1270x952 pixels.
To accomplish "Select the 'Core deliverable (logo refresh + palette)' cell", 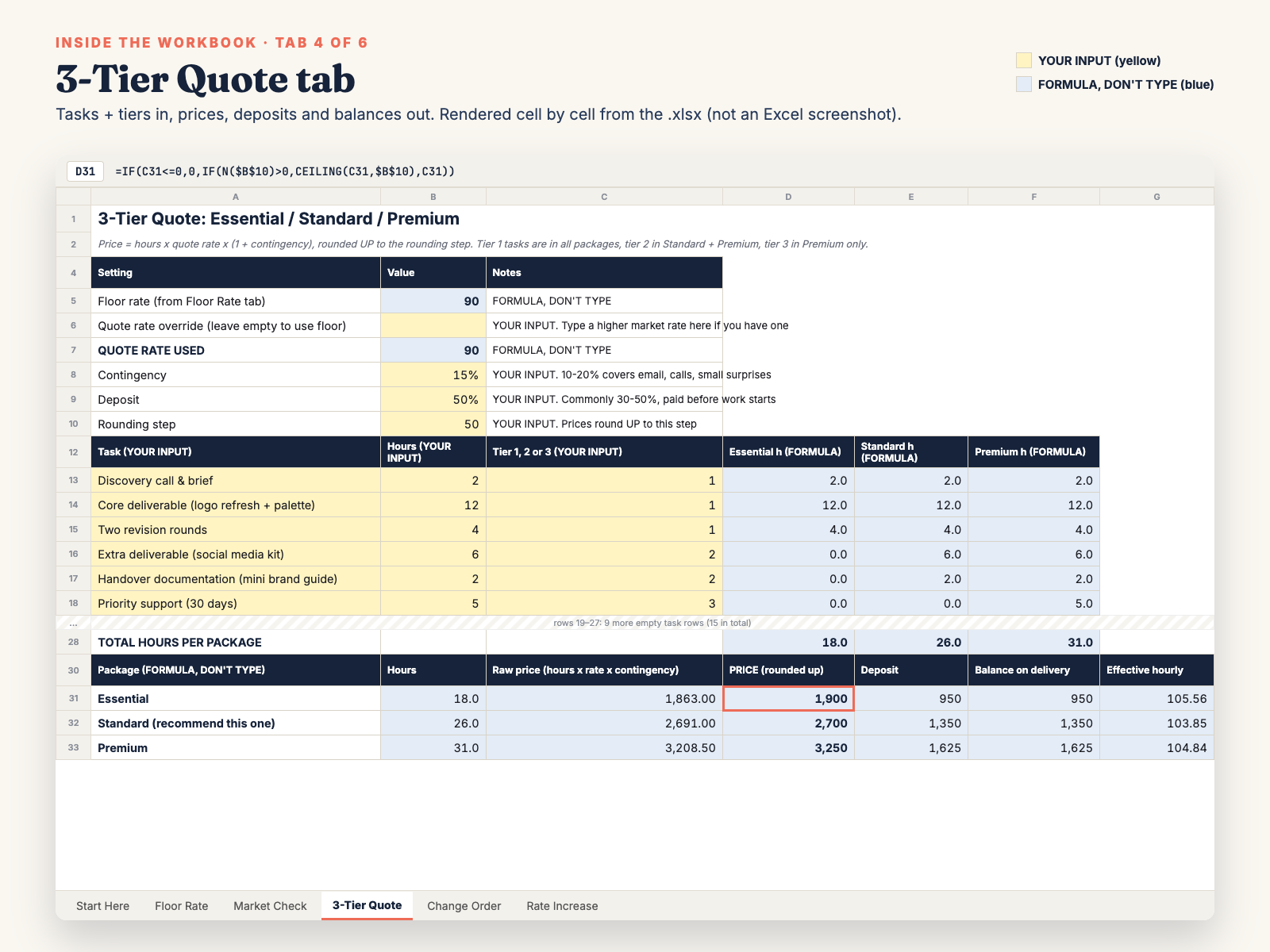I will [x=236, y=505].
